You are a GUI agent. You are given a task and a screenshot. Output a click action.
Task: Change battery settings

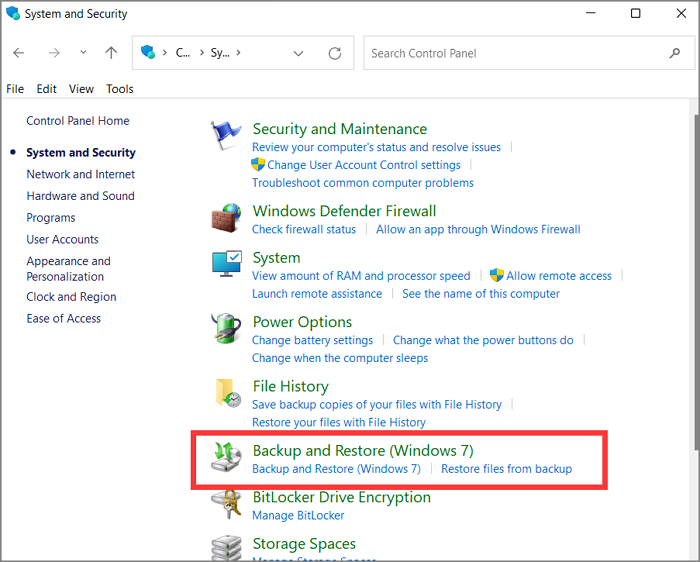pos(312,340)
